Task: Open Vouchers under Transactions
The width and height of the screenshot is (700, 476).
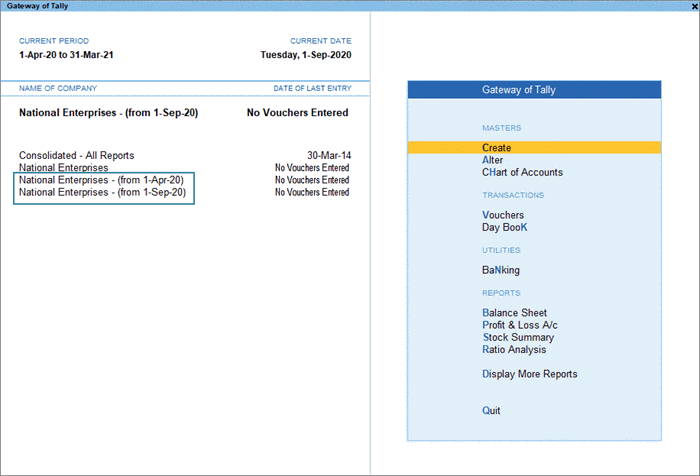Action: click(x=503, y=215)
